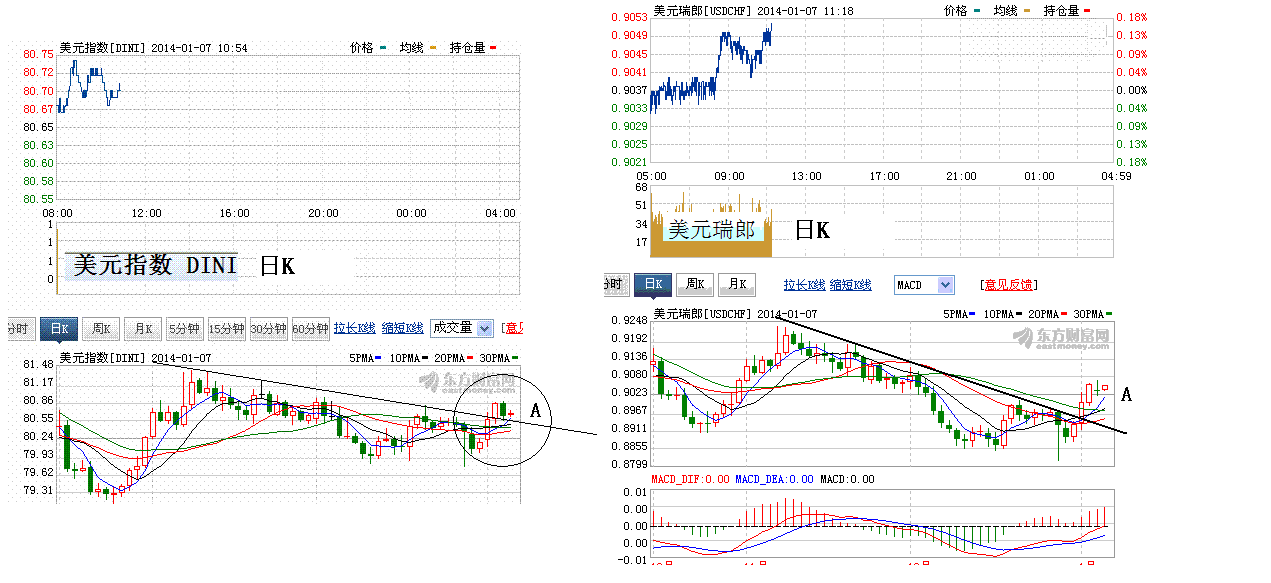Click 拉长K线 link beside the MACD dropdown

(805, 285)
